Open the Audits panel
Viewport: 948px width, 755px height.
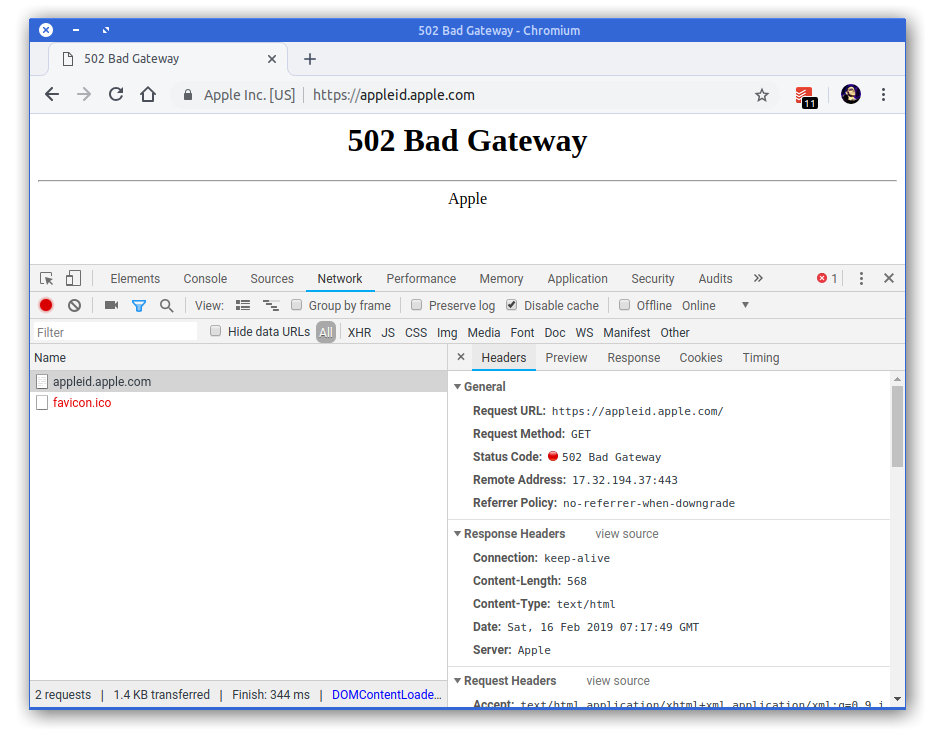pyautogui.click(x=715, y=279)
